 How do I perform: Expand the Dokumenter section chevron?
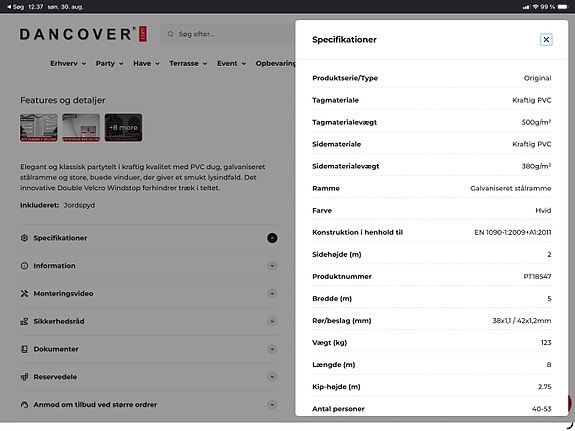tap(272, 349)
